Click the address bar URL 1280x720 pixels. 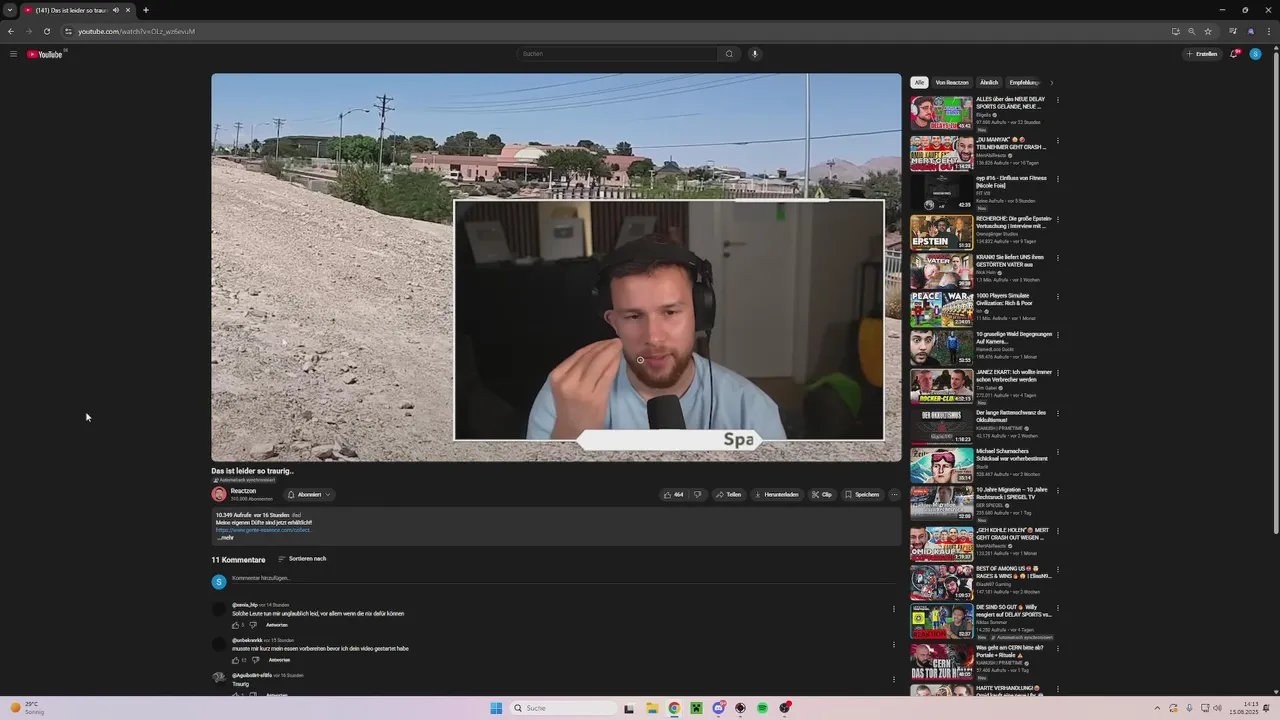click(136, 31)
